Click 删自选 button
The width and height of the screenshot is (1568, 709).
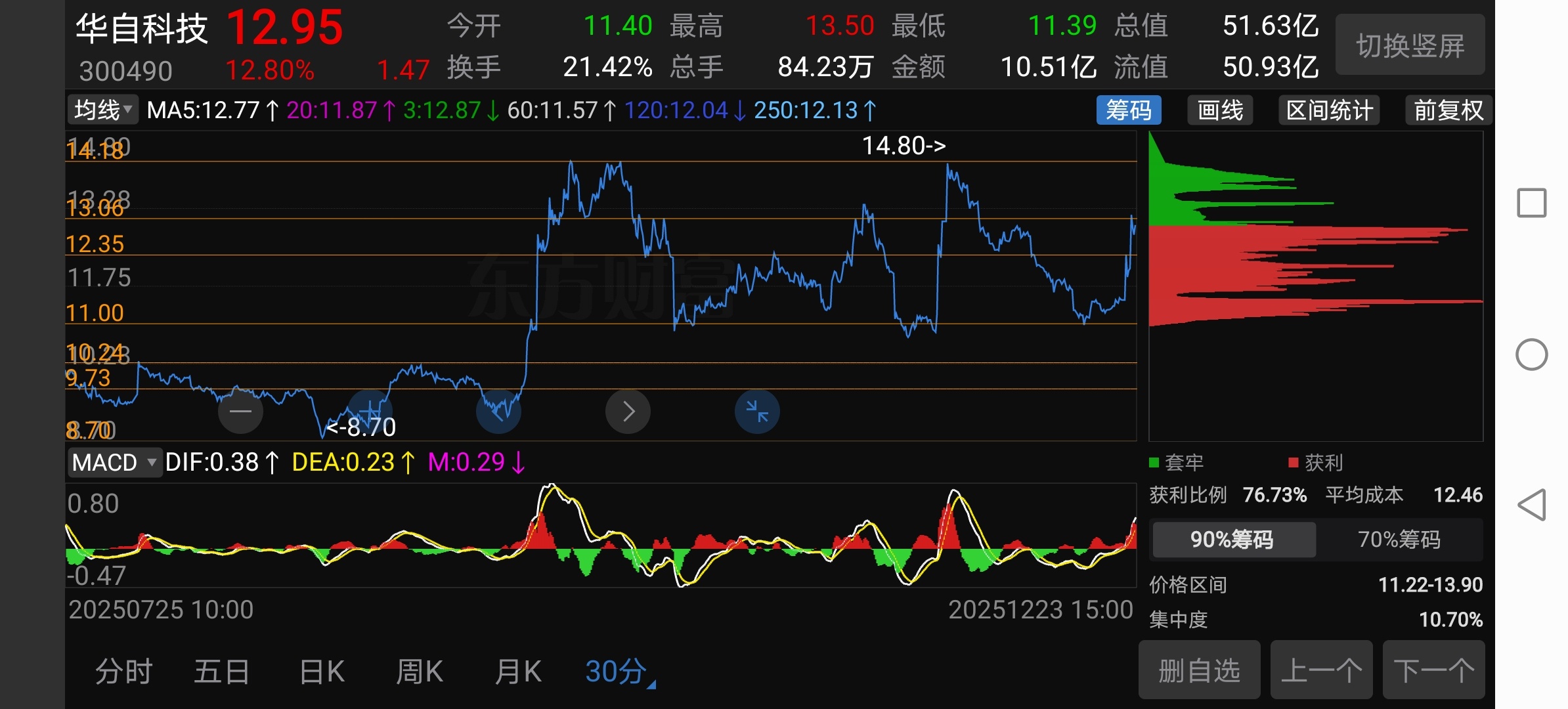tap(1199, 670)
